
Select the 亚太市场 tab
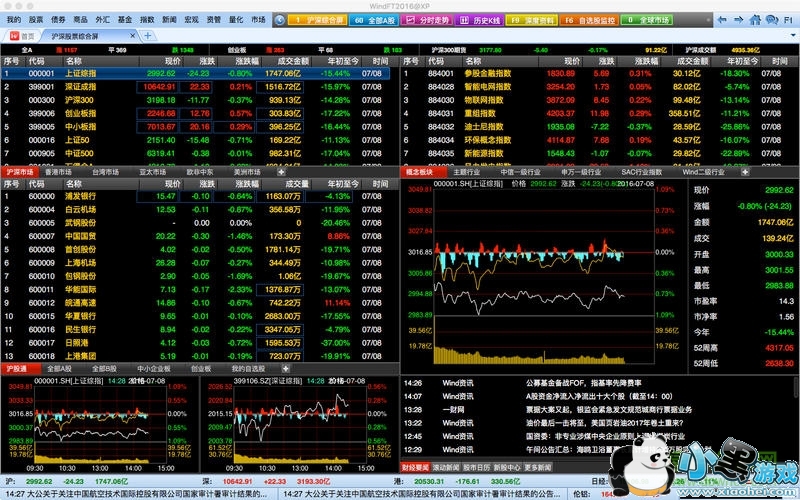[153, 172]
